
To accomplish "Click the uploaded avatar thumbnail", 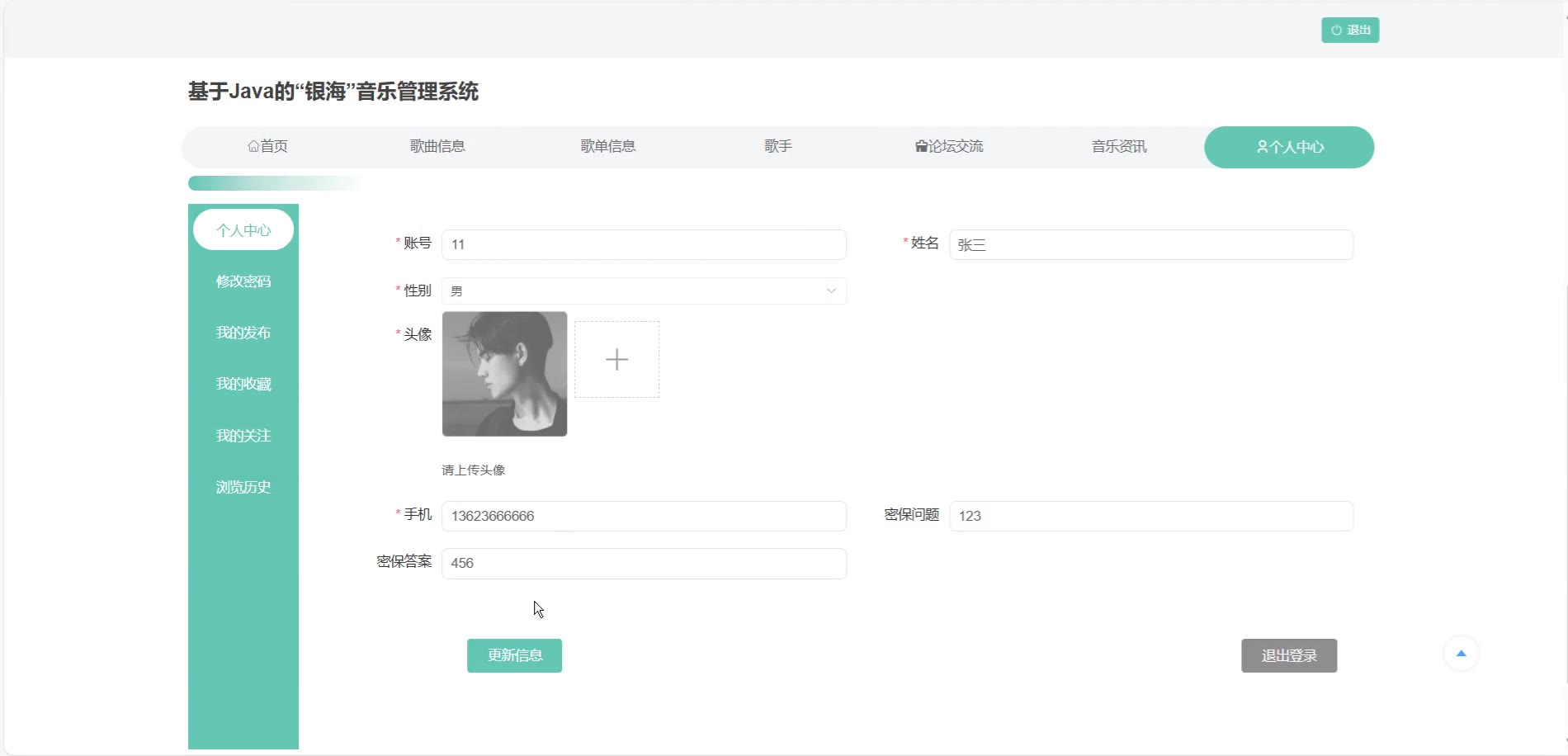I will (x=504, y=374).
